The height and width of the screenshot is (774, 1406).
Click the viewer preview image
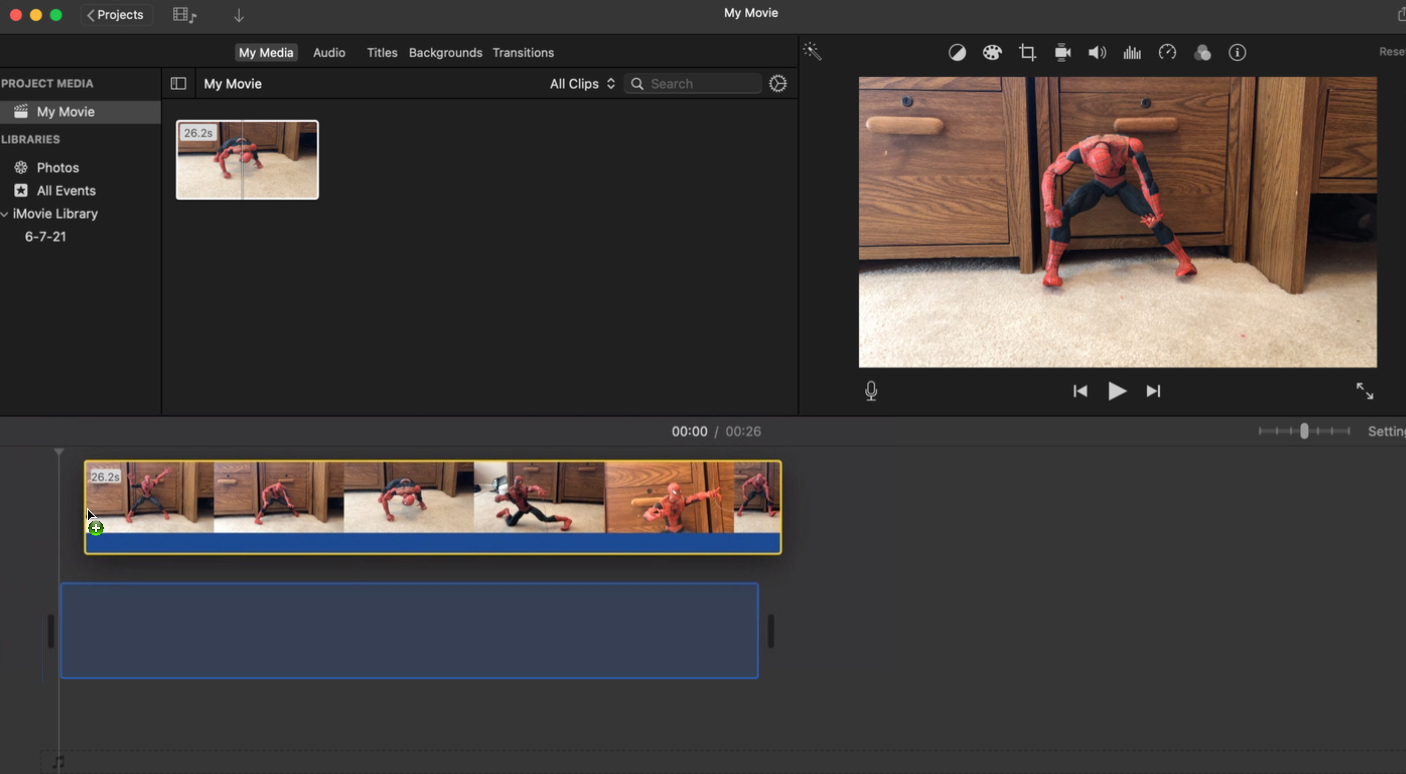click(1117, 222)
